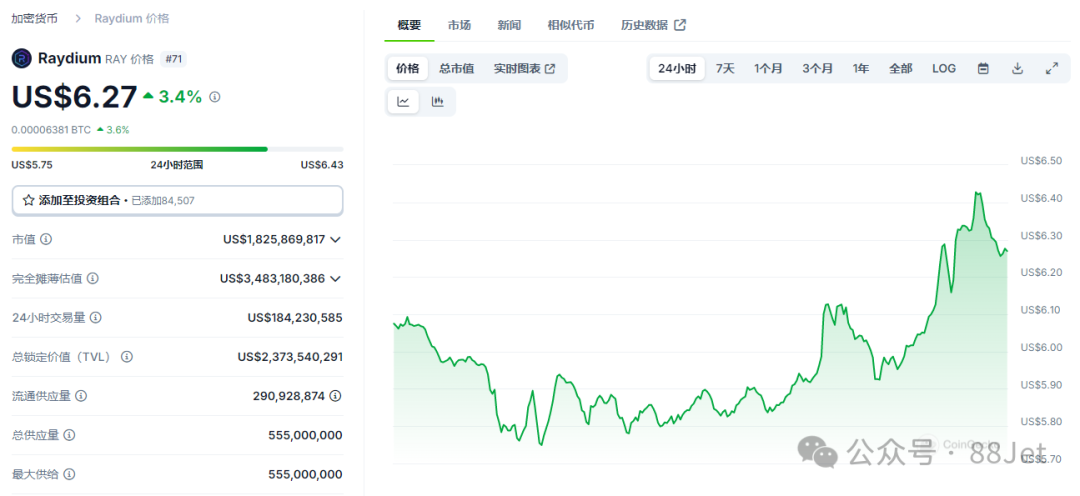Click info icon next to 完全摊薄估值
1080x496 pixels.
coord(92,278)
